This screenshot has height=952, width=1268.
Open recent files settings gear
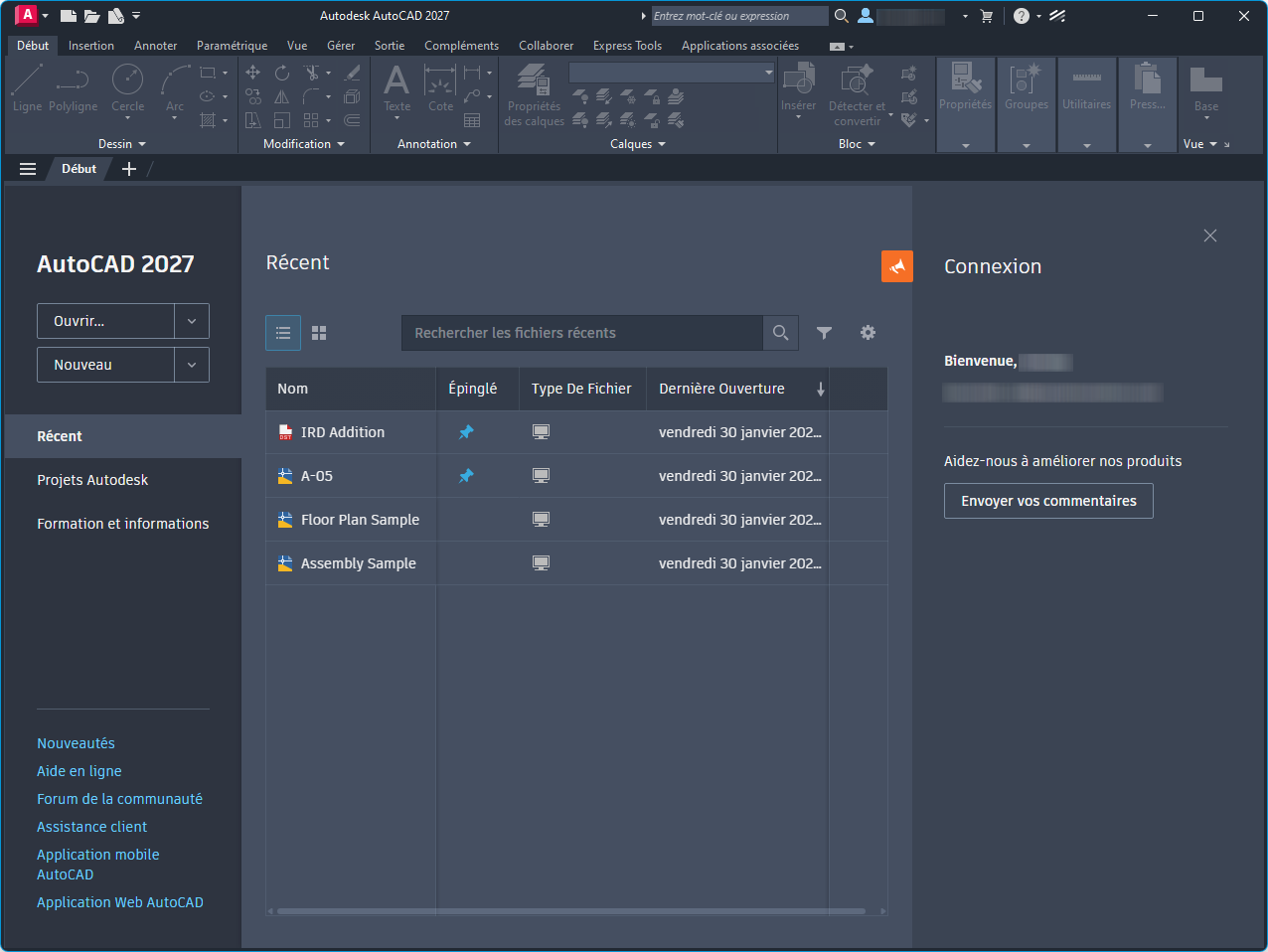[868, 333]
